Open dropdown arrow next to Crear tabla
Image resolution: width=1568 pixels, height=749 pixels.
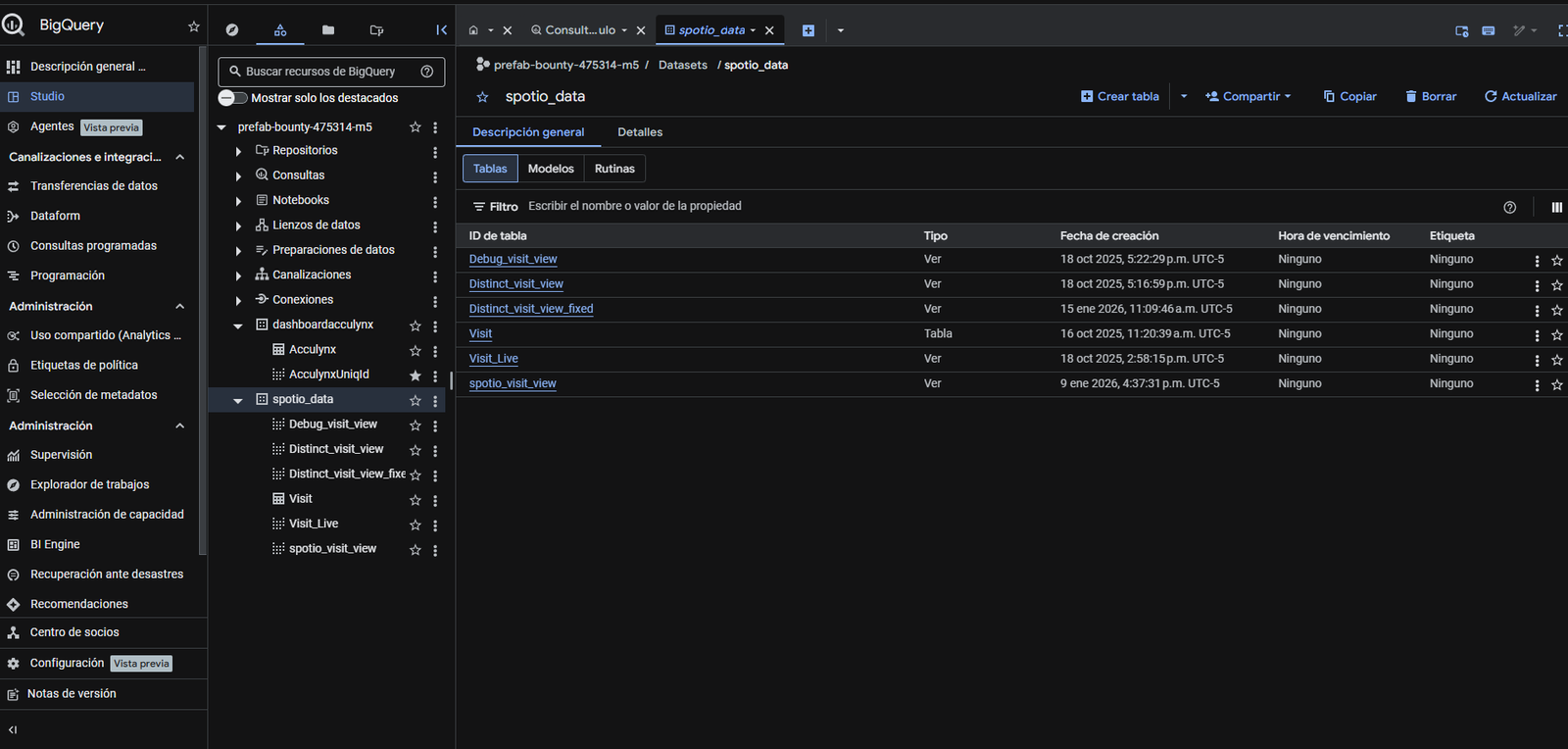point(1184,96)
